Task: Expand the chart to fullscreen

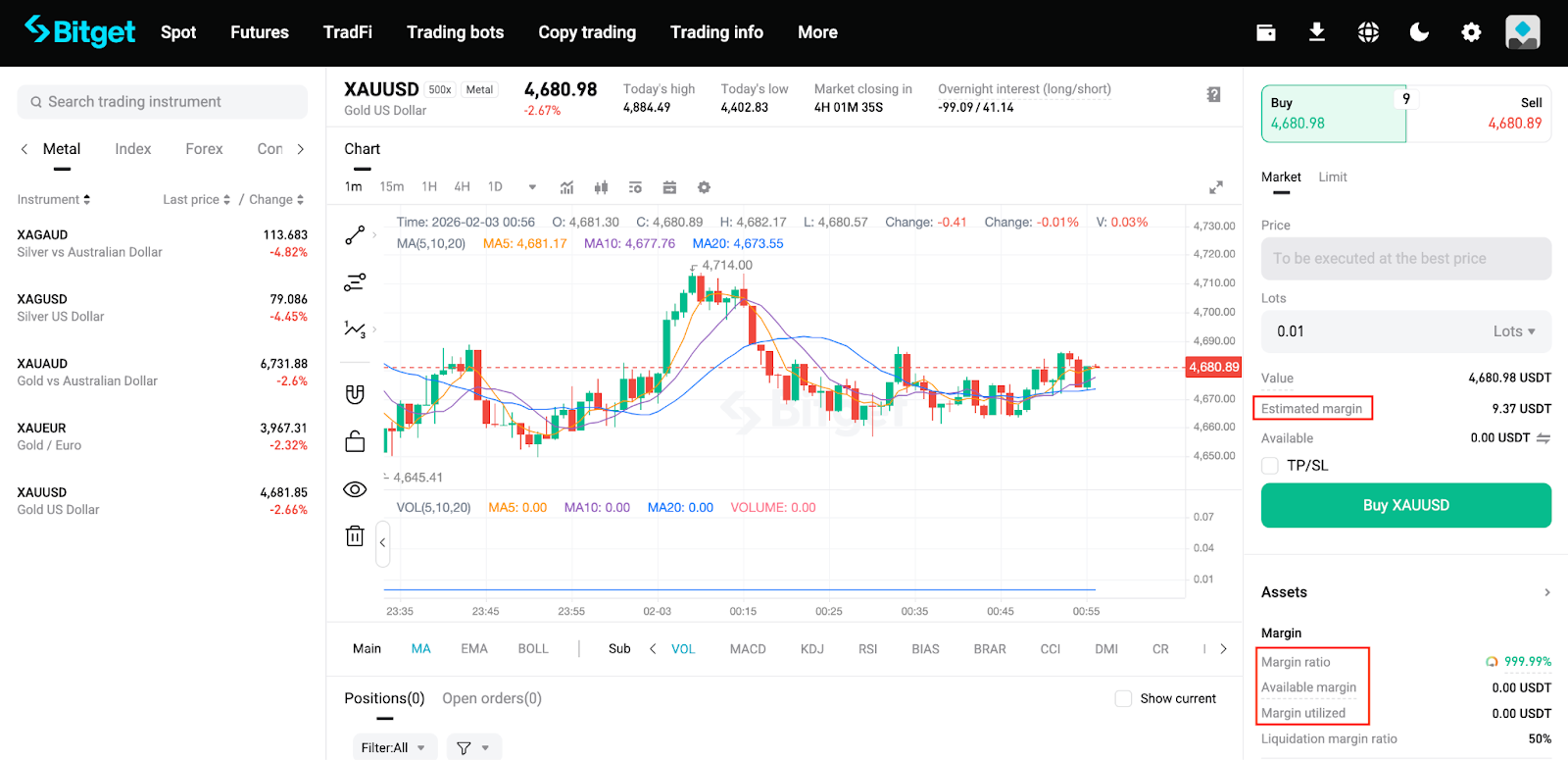Action: 1216,187
